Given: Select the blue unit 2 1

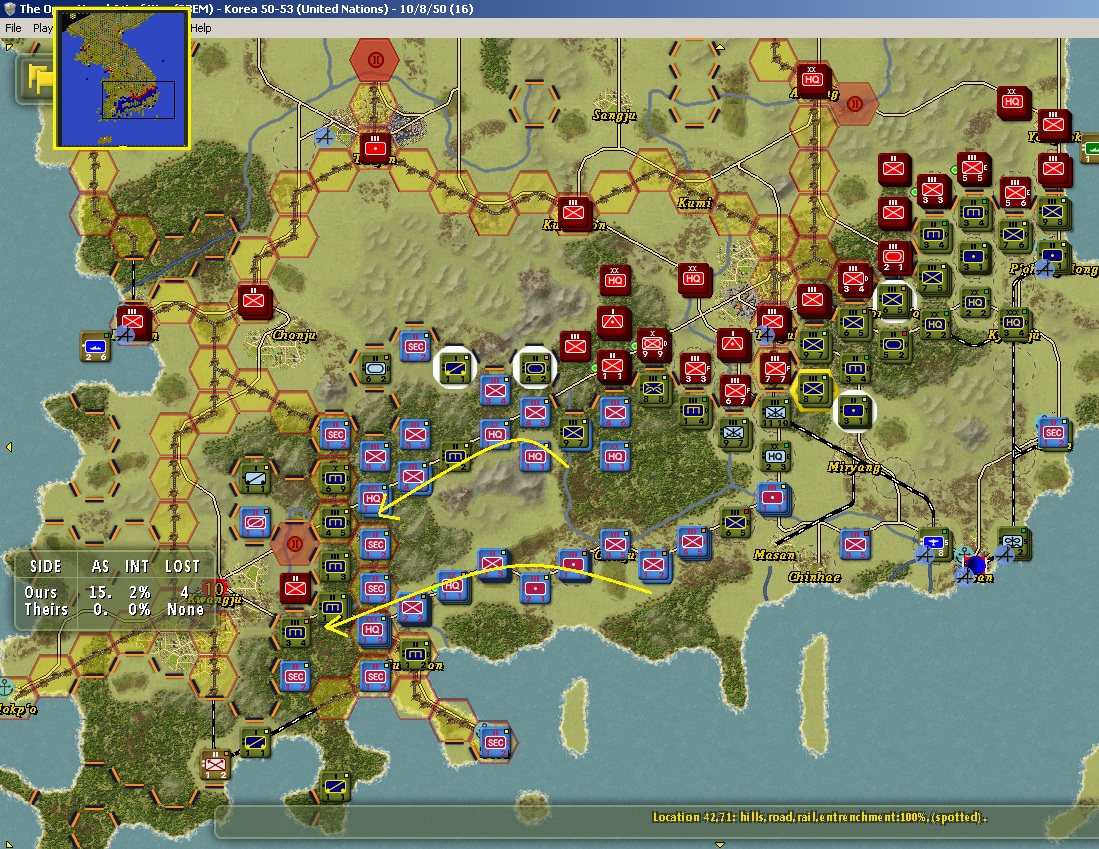Looking at the screenshot, I should coord(535,587).
